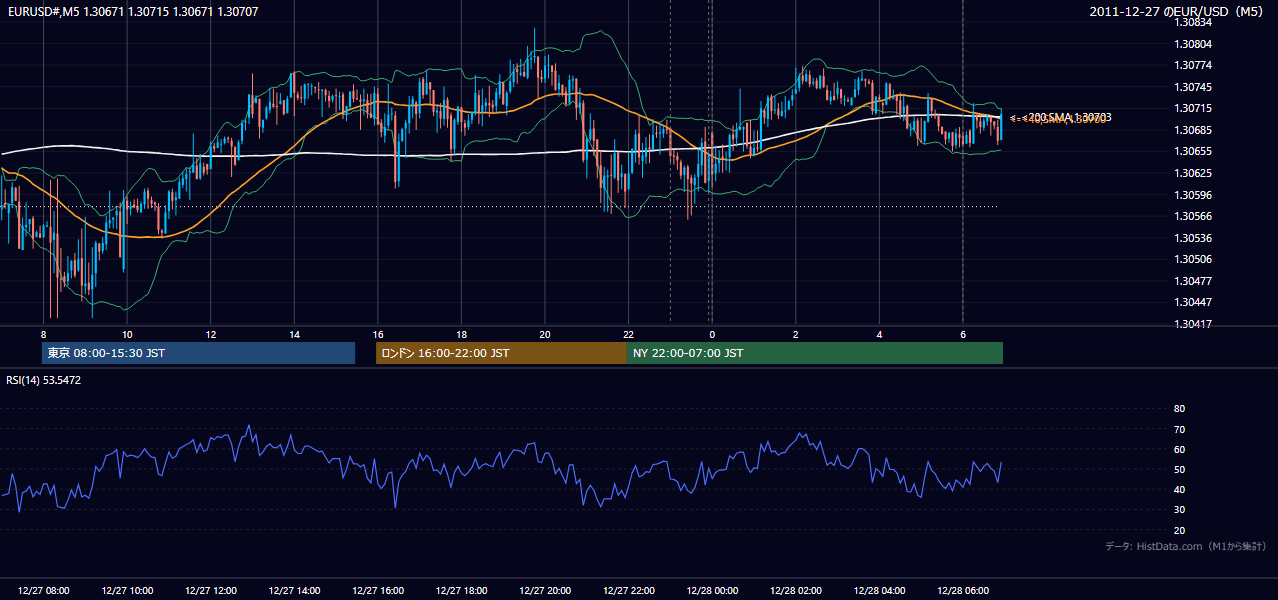1278x600 pixels.
Task: Click price axis label 1.30685
Action: click(x=1193, y=130)
